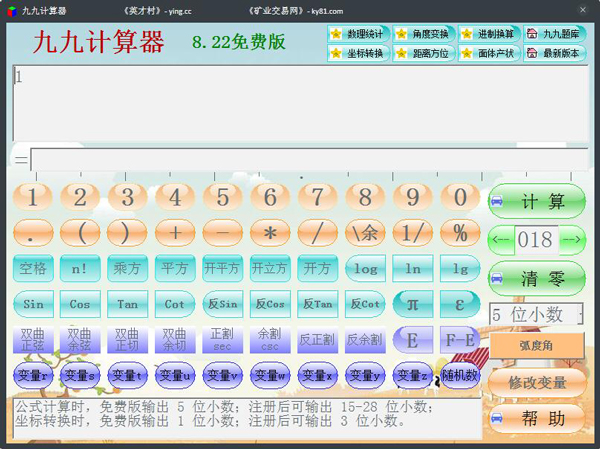Insert the minus operator
The width and height of the screenshot is (600, 449).
tap(223, 233)
